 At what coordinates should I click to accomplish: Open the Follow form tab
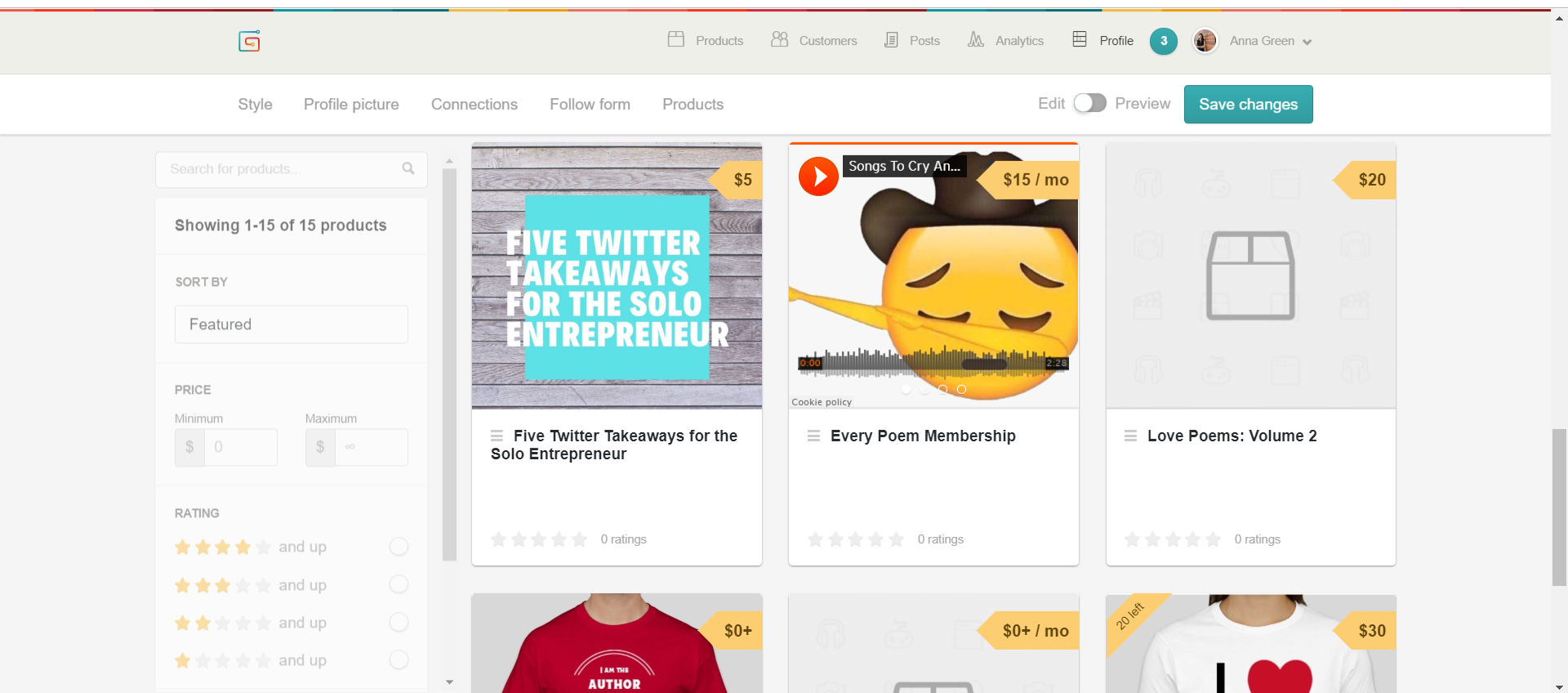[590, 104]
